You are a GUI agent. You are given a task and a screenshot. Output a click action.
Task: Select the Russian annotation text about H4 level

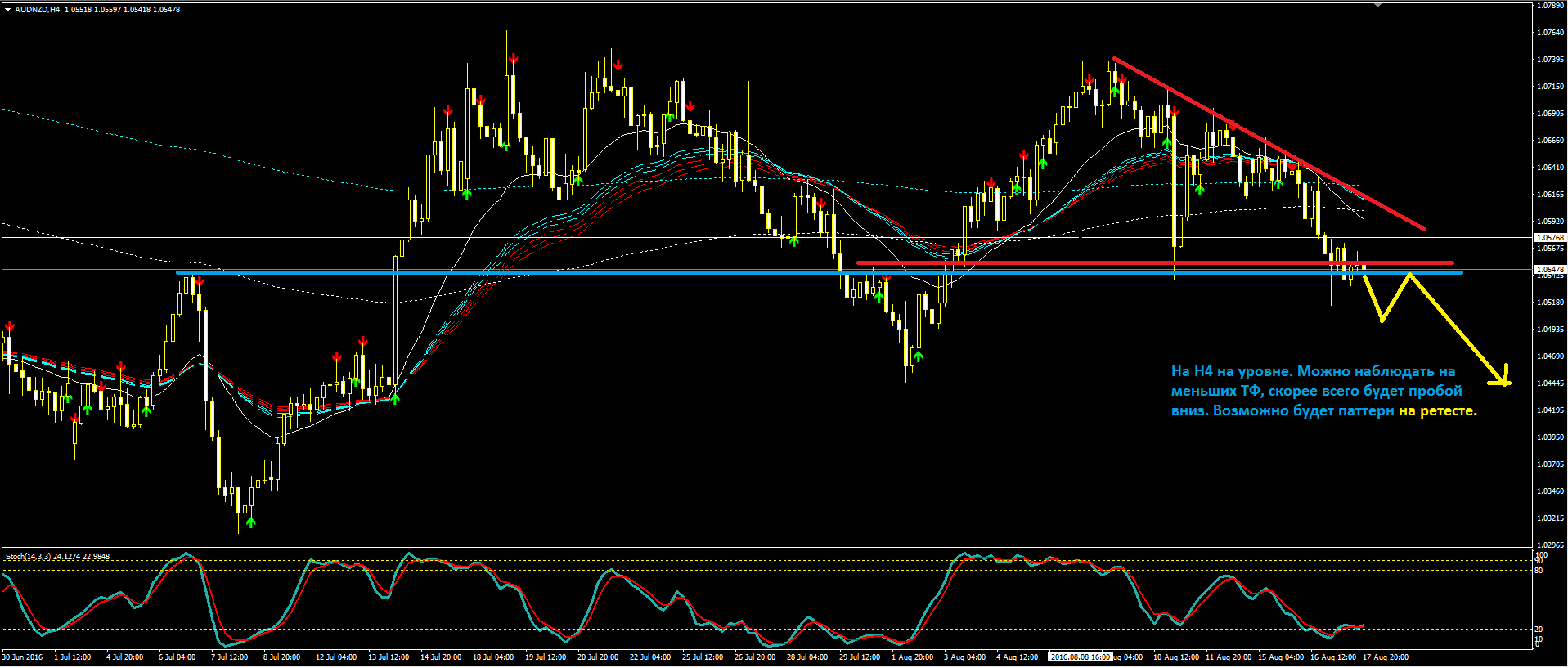click(1323, 391)
